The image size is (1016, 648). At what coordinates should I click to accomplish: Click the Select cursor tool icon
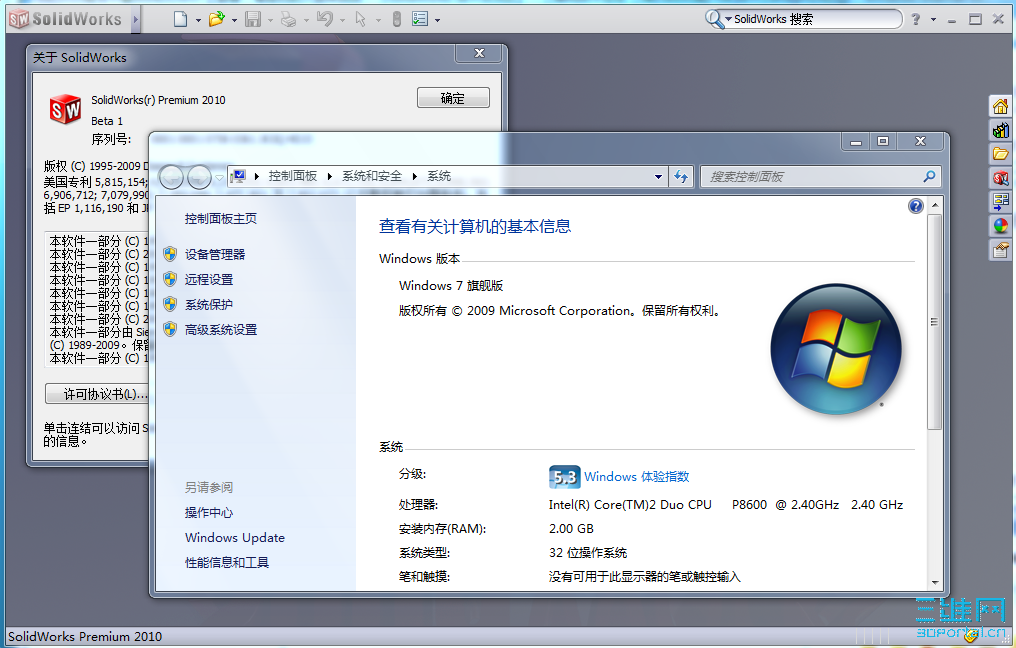[x=361, y=19]
